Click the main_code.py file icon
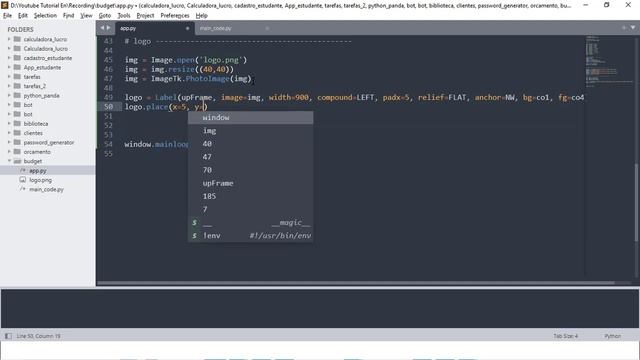 point(23,189)
